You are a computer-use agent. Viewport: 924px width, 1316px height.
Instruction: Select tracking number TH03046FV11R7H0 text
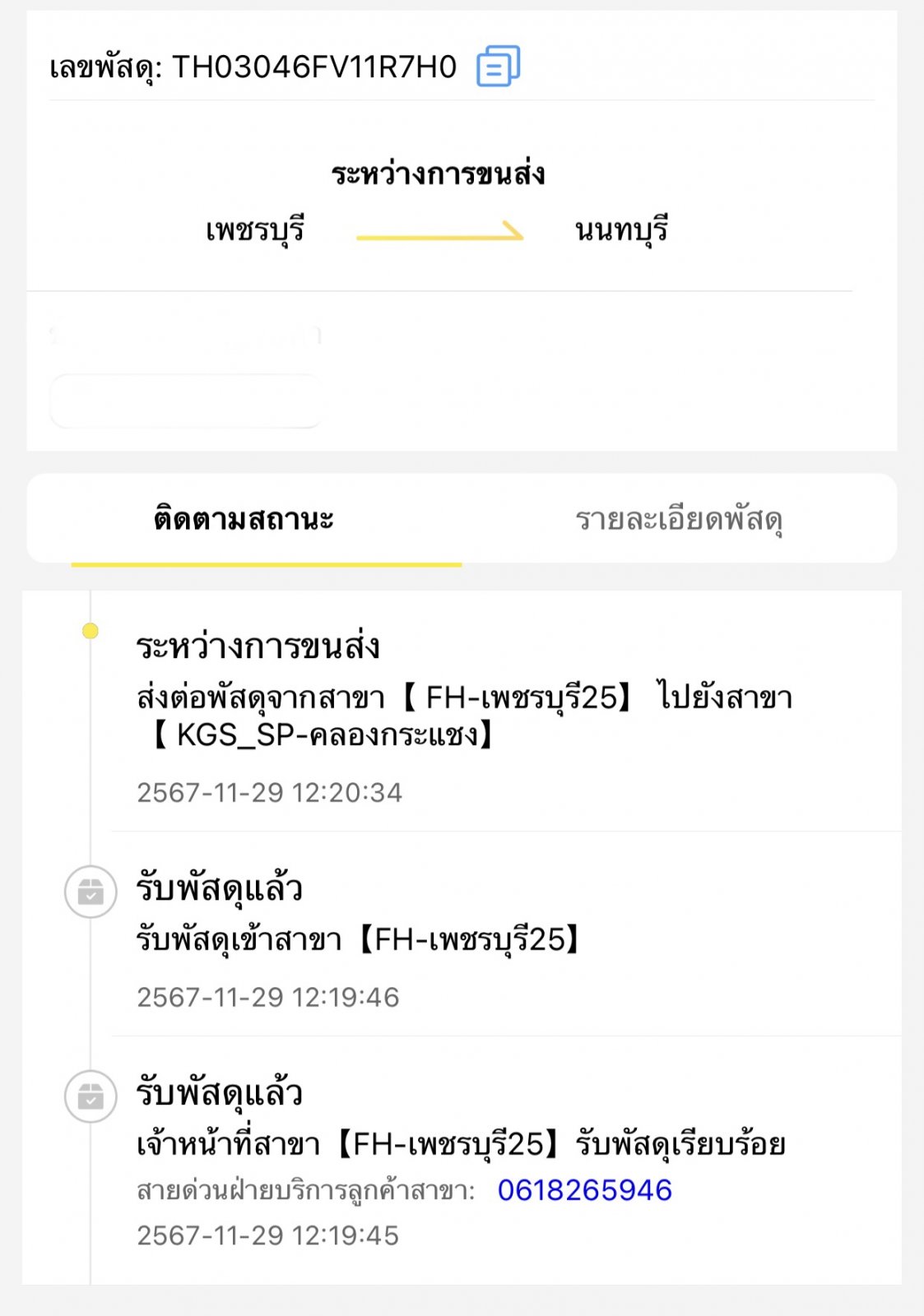pyautogui.click(x=314, y=67)
